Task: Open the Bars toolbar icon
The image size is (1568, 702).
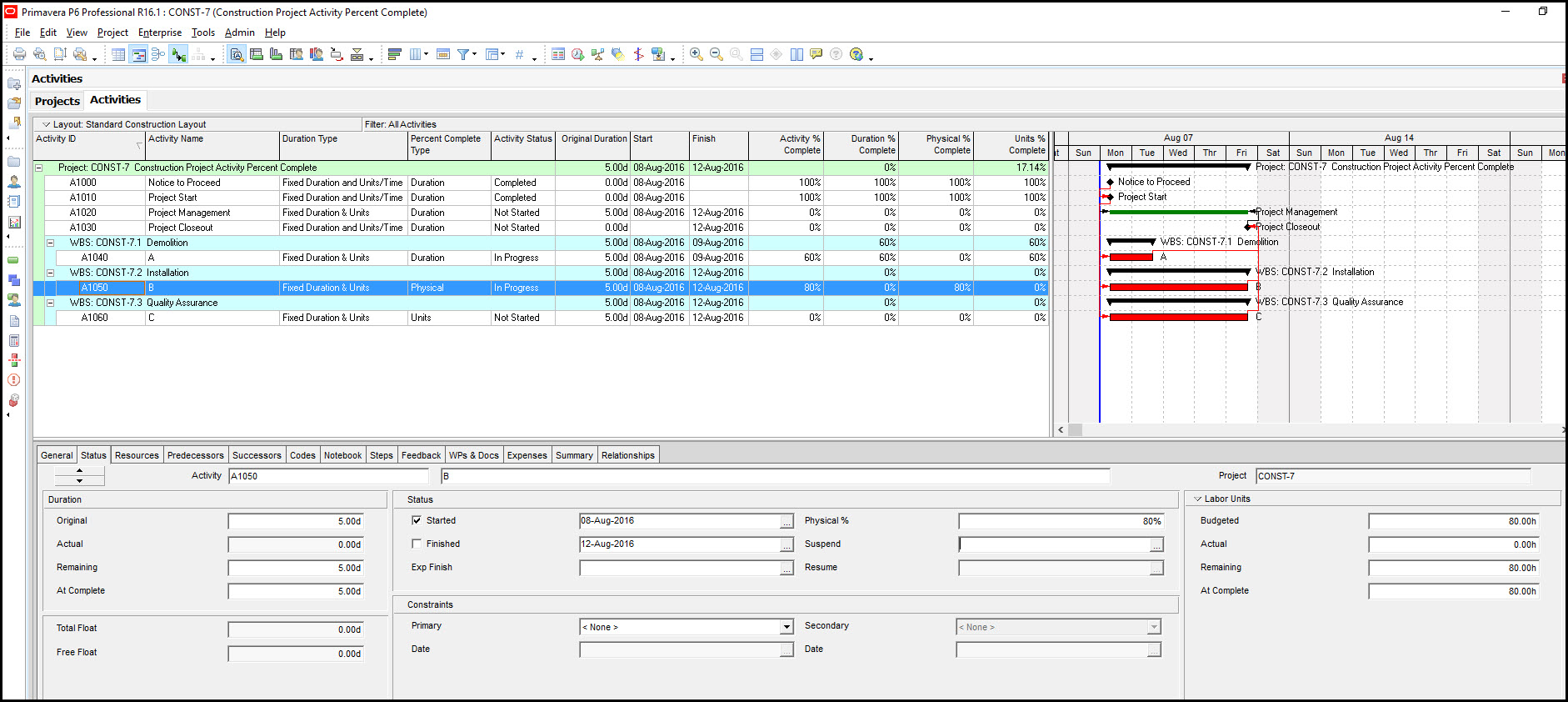Action: coord(395,54)
